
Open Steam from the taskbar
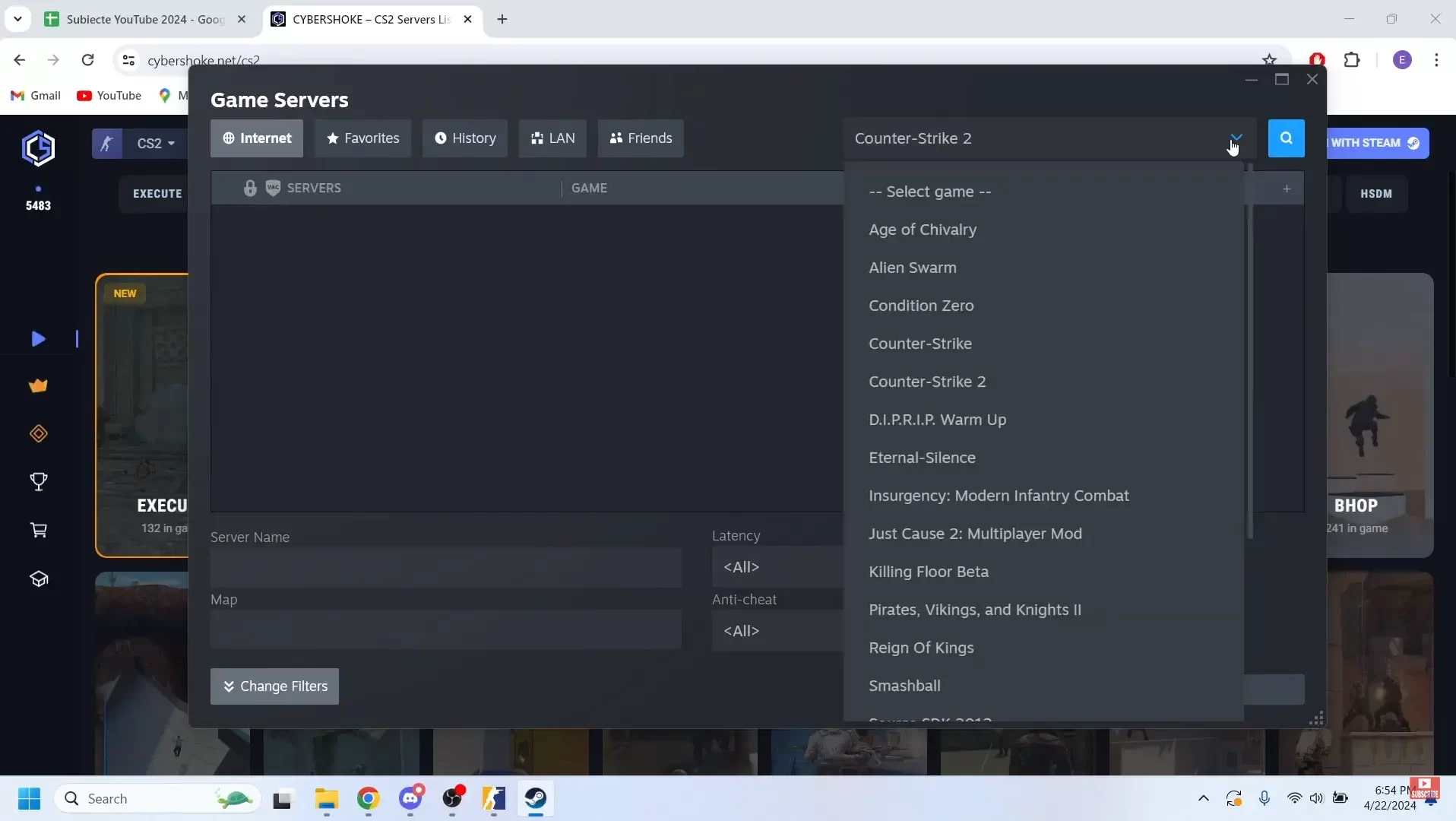536,798
